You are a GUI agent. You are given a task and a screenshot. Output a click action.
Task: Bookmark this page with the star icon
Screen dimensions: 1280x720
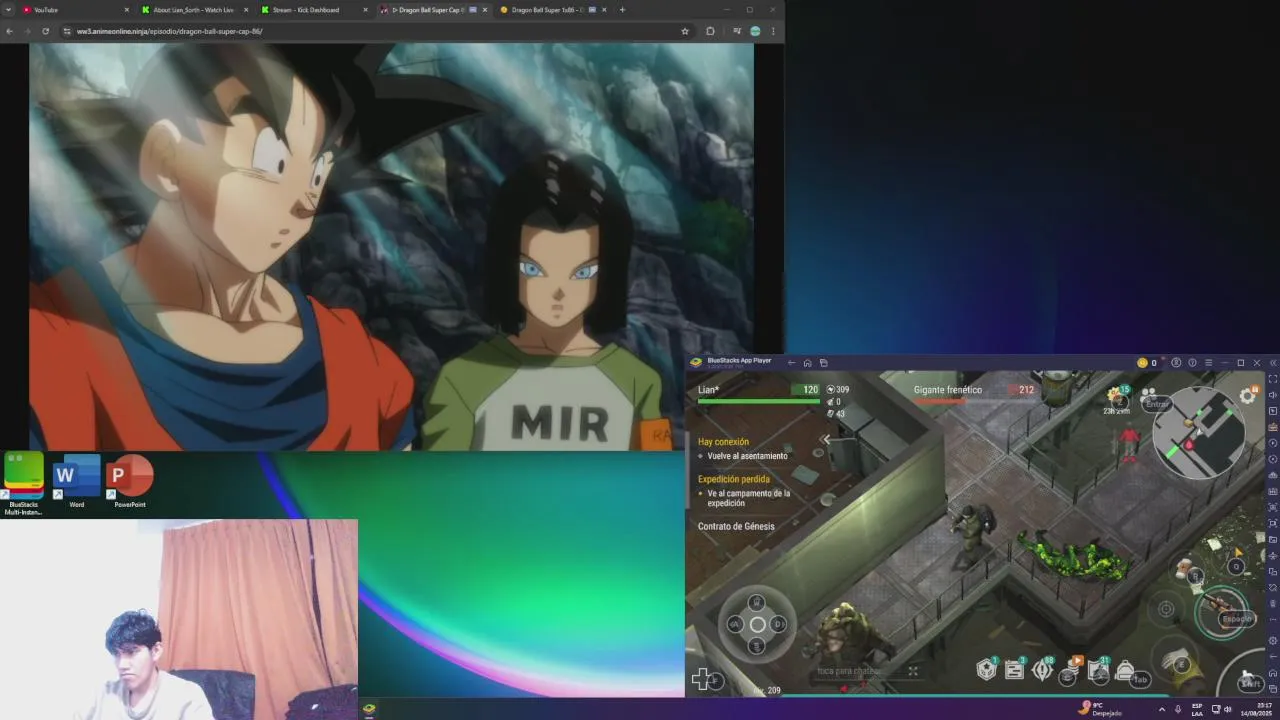685,31
